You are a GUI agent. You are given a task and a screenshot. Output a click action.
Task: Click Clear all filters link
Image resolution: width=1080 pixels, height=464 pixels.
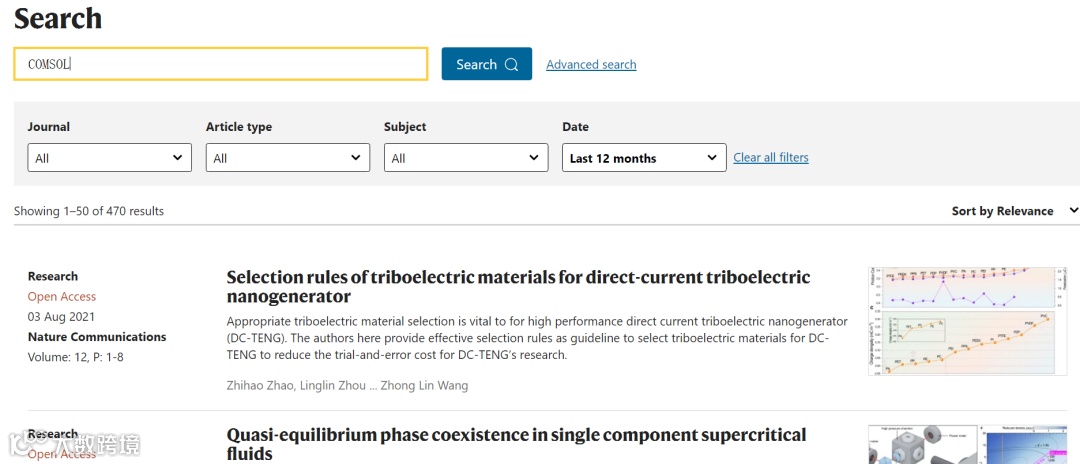pyautogui.click(x=770, y=158)
